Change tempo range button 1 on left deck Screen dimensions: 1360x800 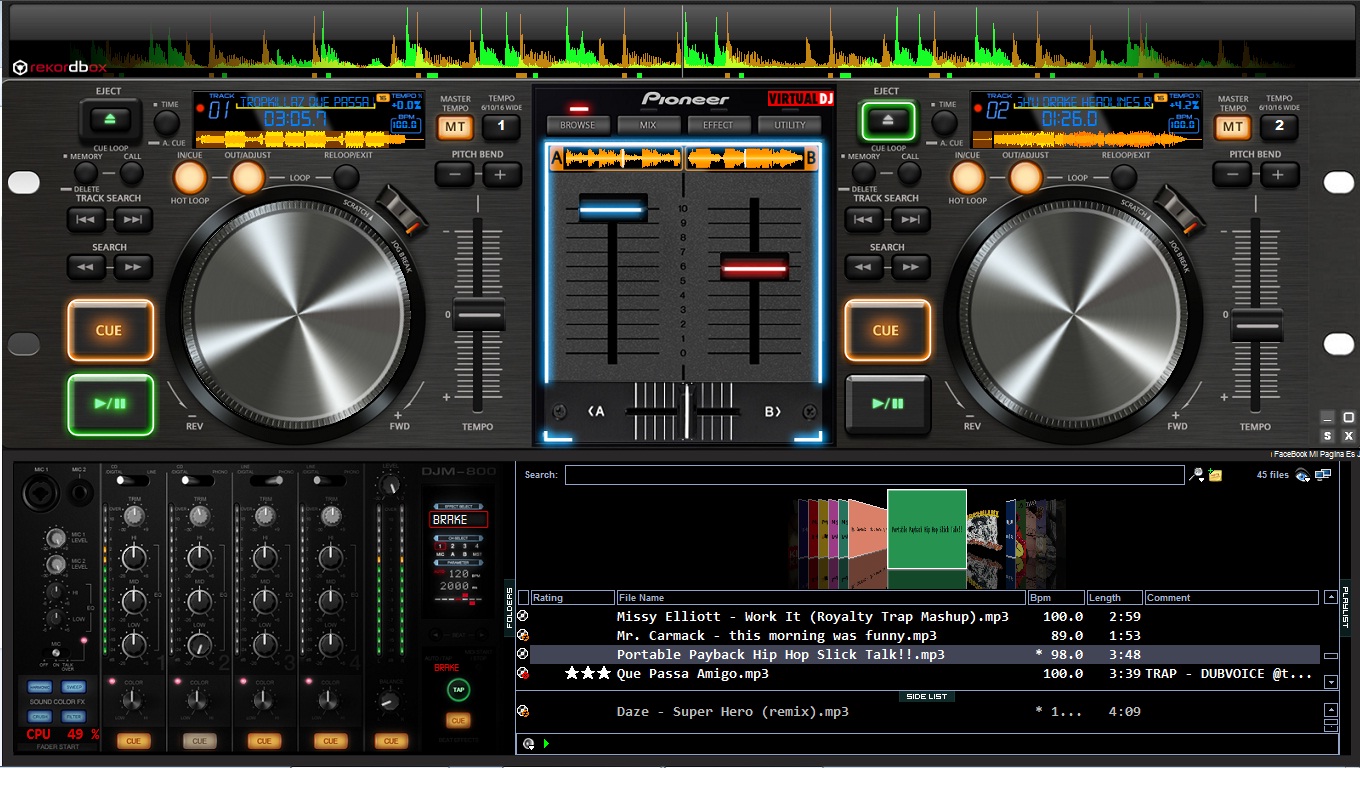point(502,127)
